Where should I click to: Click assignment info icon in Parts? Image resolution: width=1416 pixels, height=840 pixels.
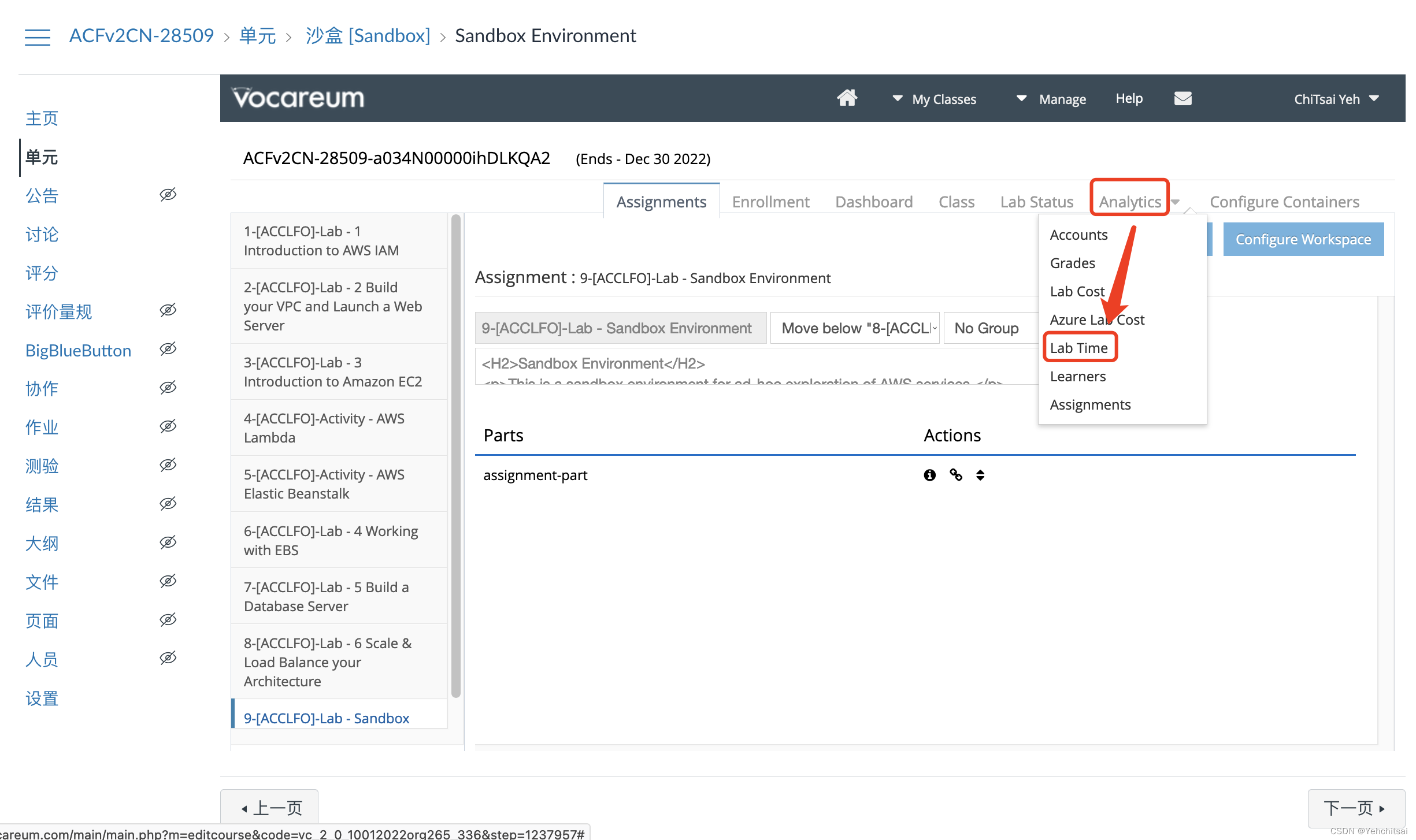click(x=929, y=475)
